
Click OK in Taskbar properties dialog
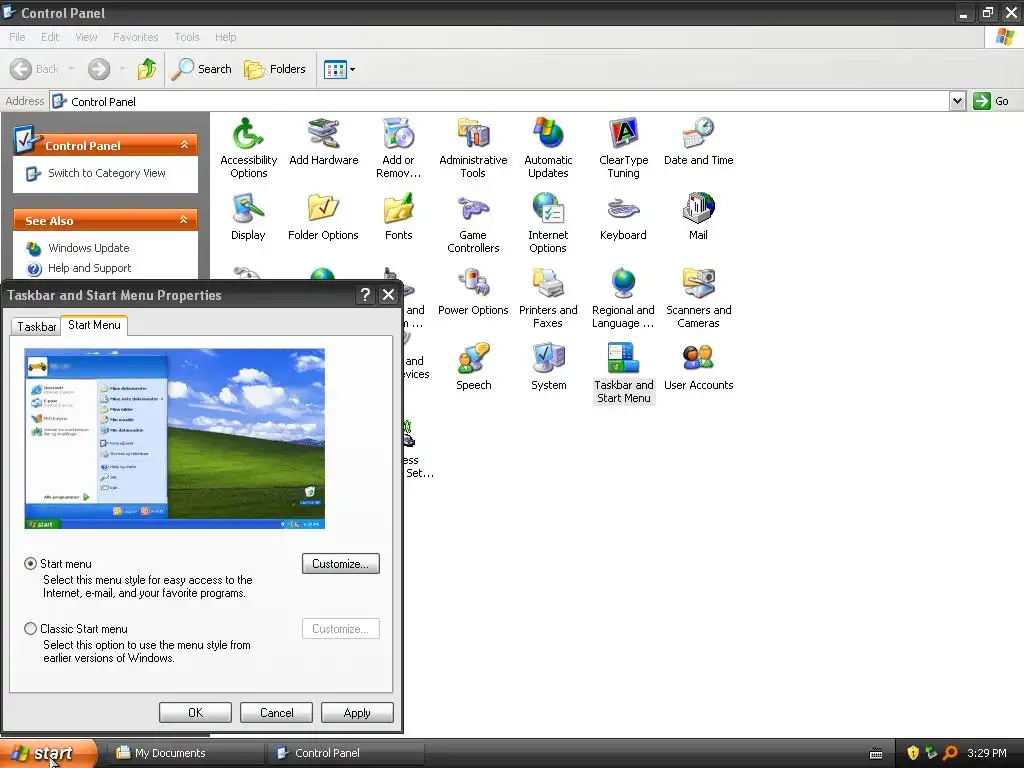point(195,712)
